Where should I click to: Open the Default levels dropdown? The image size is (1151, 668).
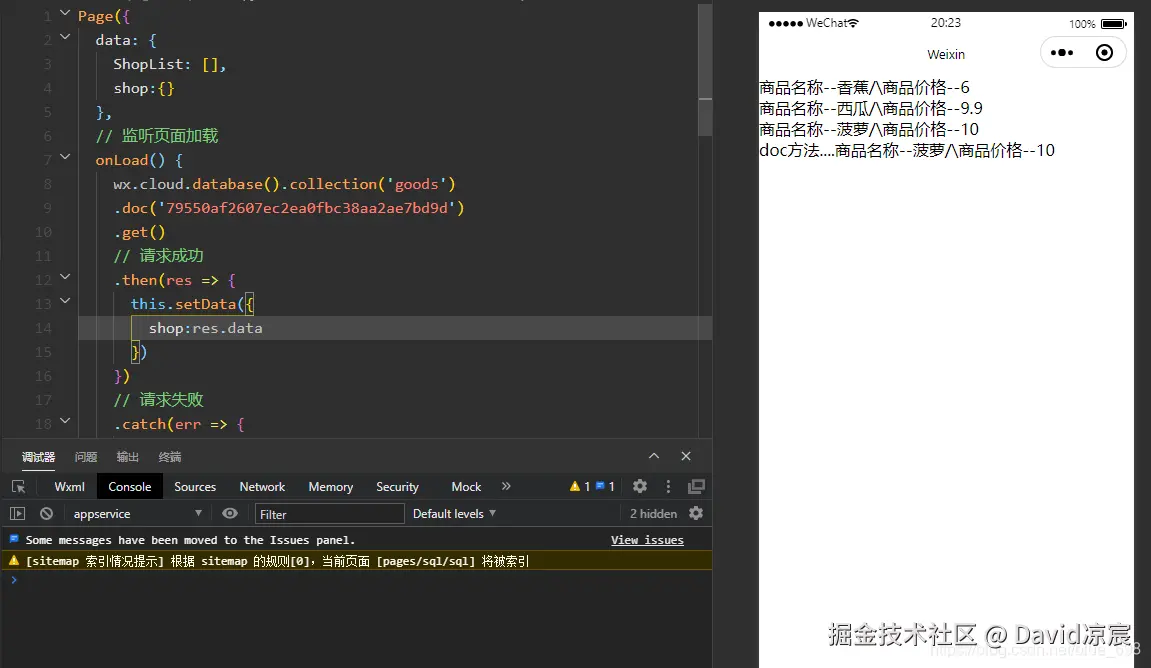point(454,514)
